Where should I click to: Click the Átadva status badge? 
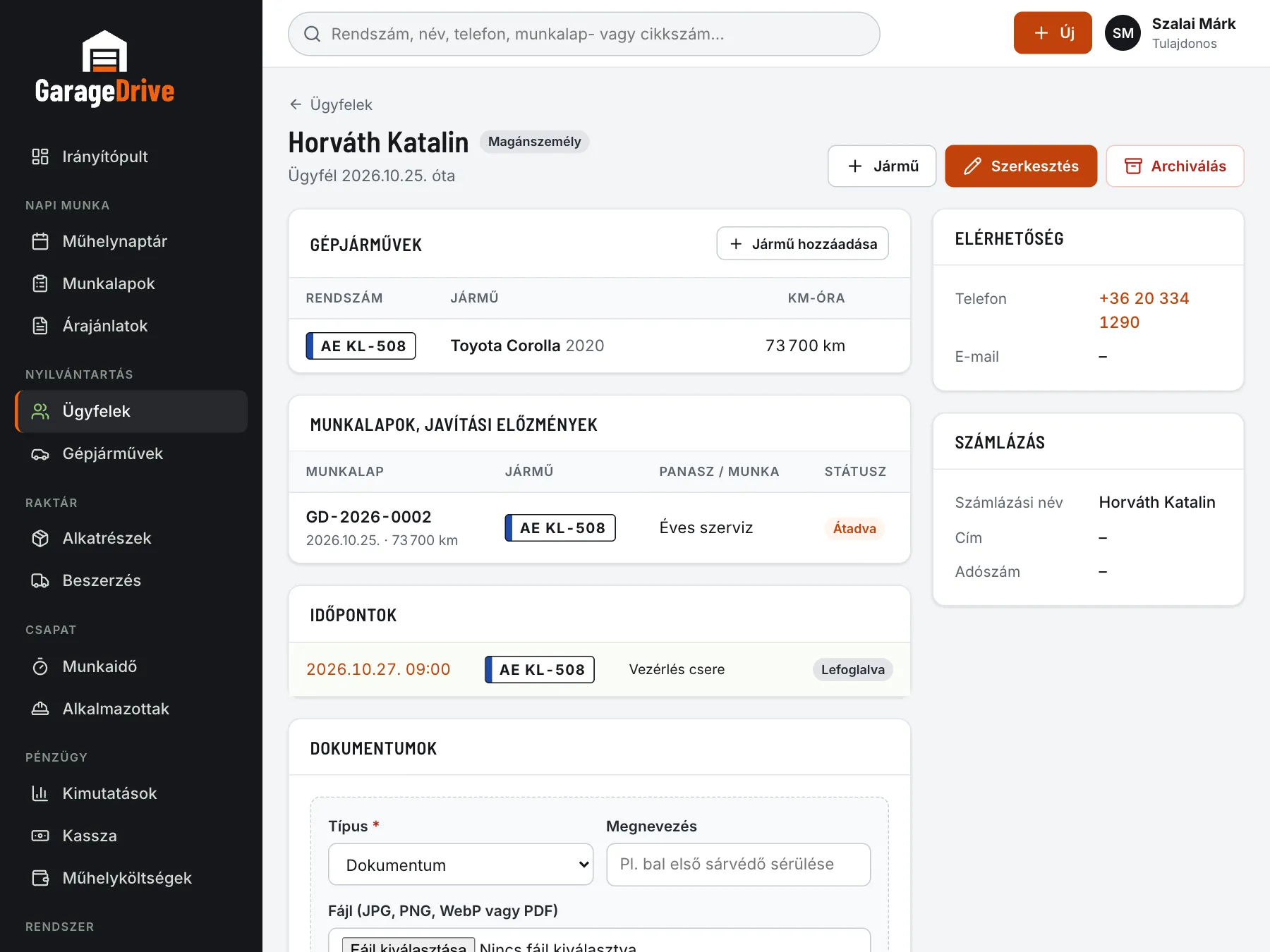[x=854, y=529]
